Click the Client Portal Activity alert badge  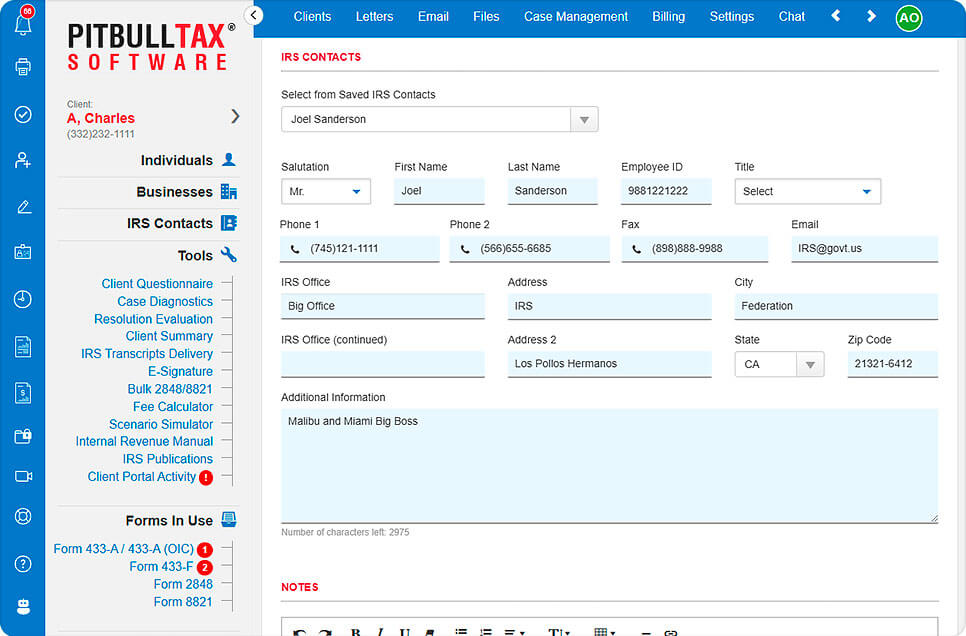tap(206, 478)
